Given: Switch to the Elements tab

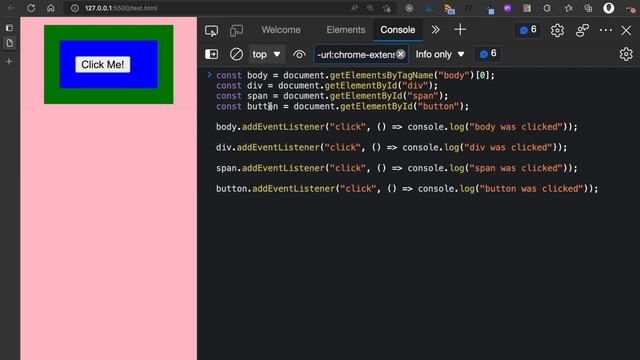Looking at the screenshot, I should pyautogui.click(x=346, y=30).
